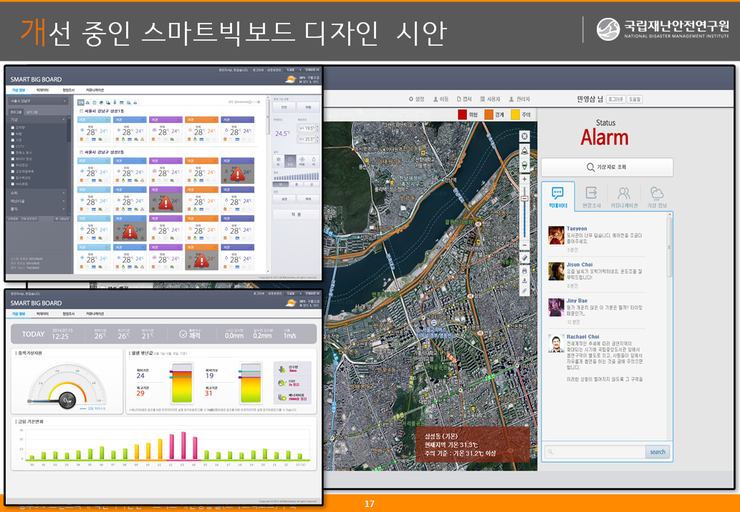Switch to the 현장조사 tab icon
This screenshot has height=512, width=740.
591,195
